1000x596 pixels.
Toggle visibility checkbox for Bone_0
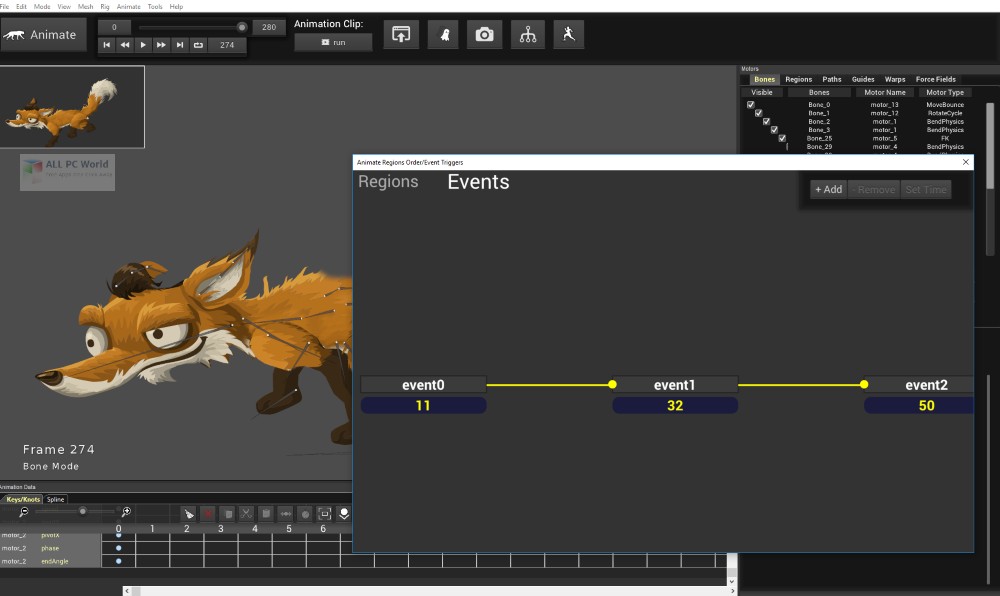pos(750,104)
